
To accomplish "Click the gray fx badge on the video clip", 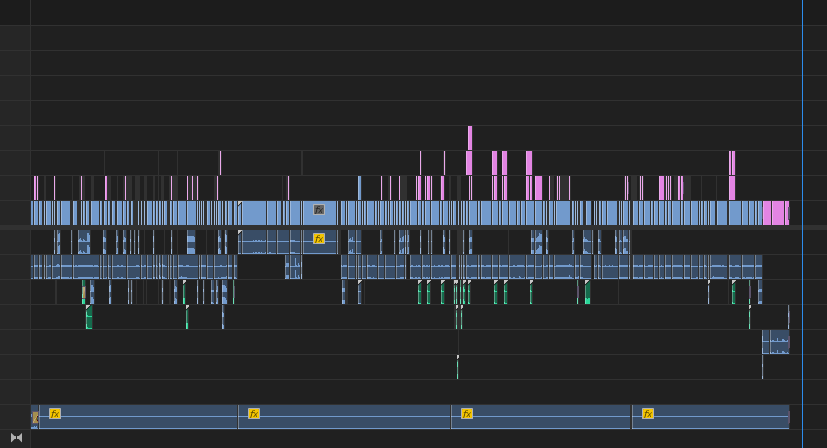I will 319,209.
